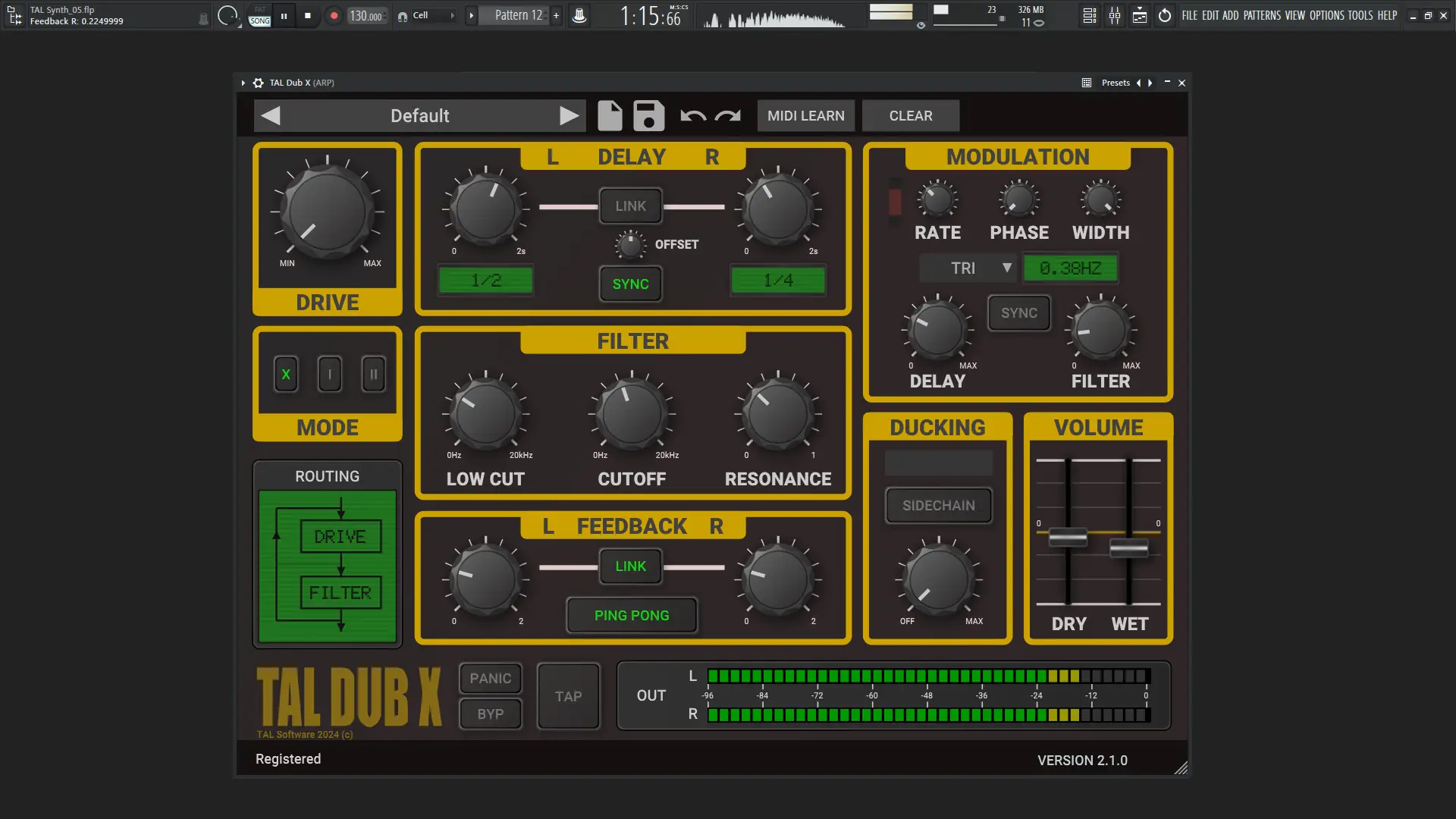Open the OPTIONS menu
This screenshot has width=1456, height=819.
tap(1326, 15)
